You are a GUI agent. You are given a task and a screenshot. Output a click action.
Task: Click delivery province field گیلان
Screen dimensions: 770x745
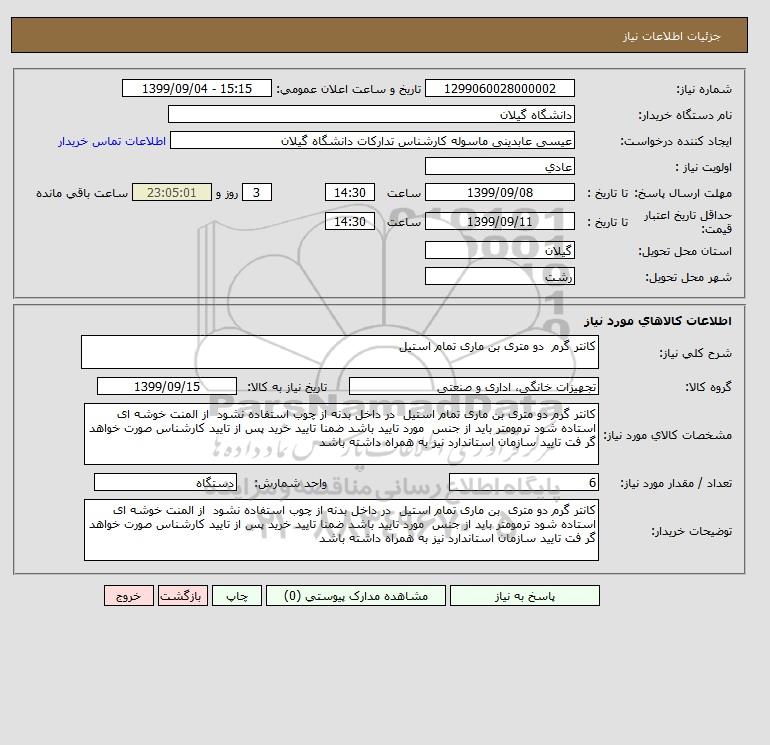point(500,250)
